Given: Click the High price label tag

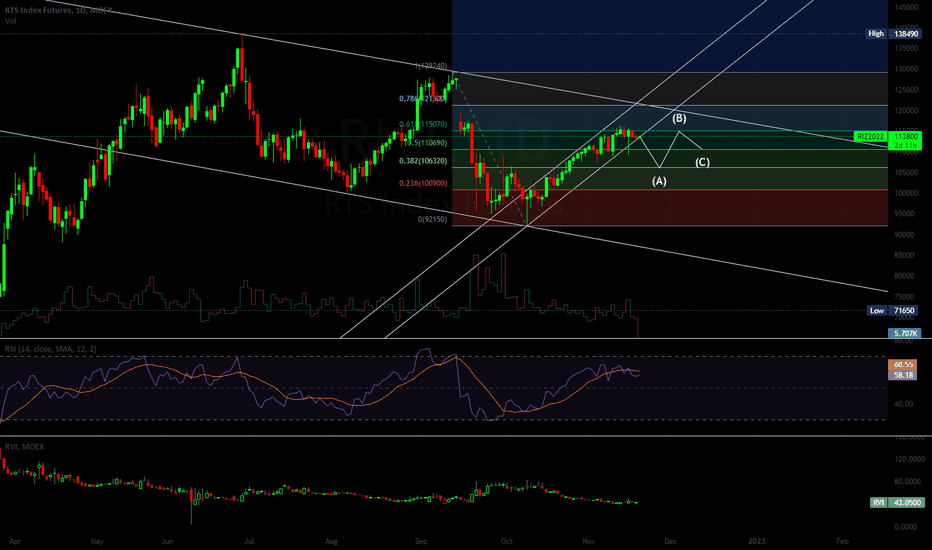Looking at the screenshot, I should pyautogui.click(x=876, y=34).
